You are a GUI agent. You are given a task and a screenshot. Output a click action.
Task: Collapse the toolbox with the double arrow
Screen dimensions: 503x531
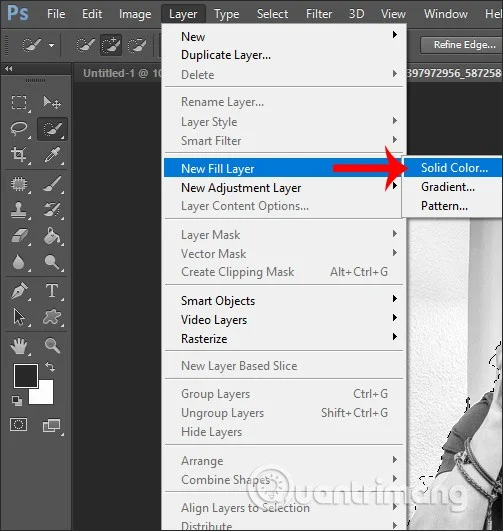click(9, 69)
